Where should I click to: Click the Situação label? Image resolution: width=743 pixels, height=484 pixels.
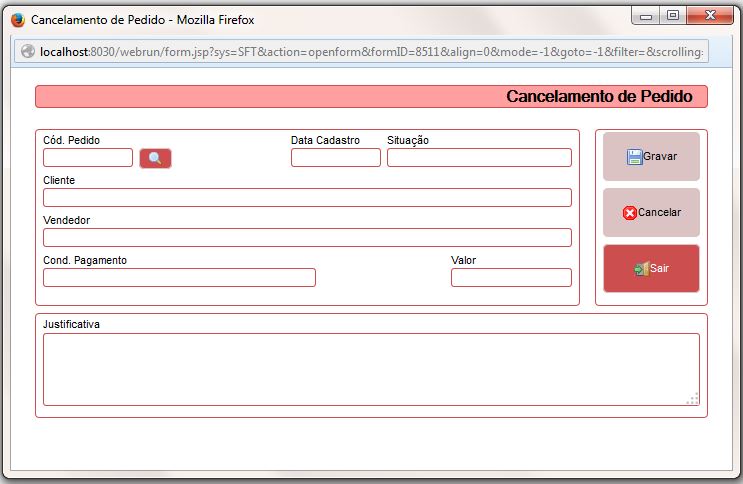coord(408,140)
